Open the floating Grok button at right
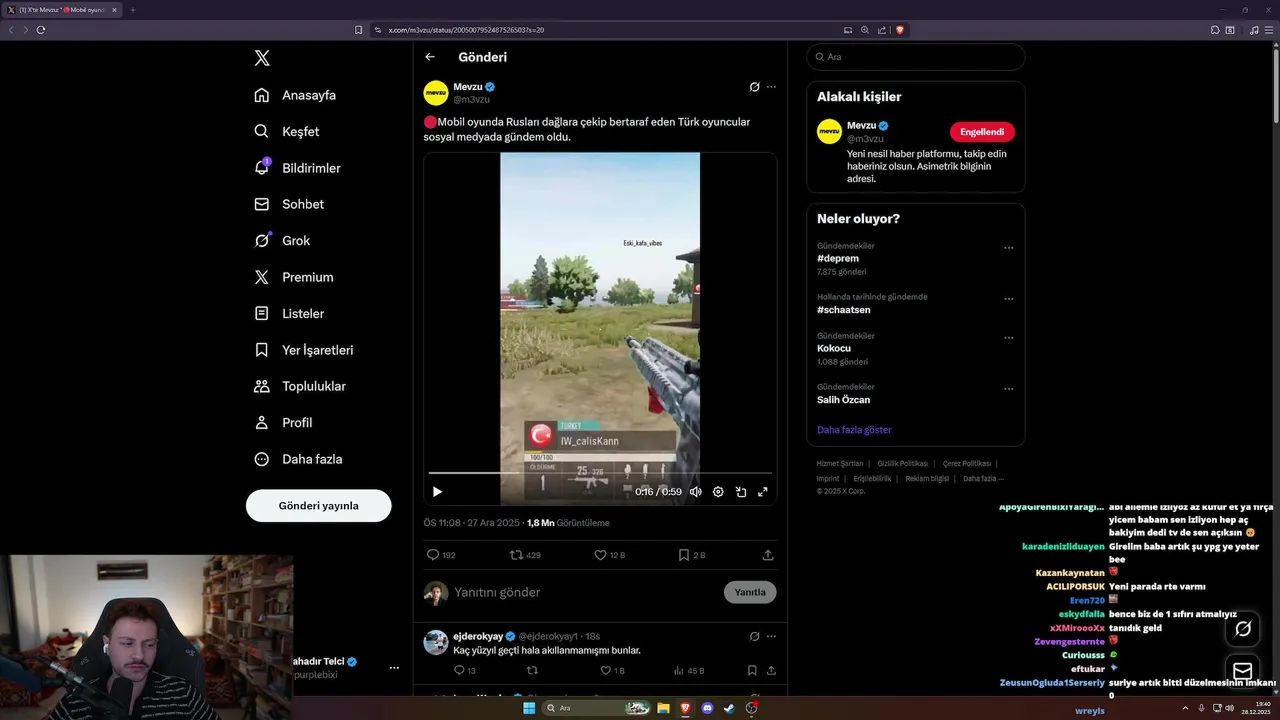Screen dimensions: 1280x720 [1243, 629]
